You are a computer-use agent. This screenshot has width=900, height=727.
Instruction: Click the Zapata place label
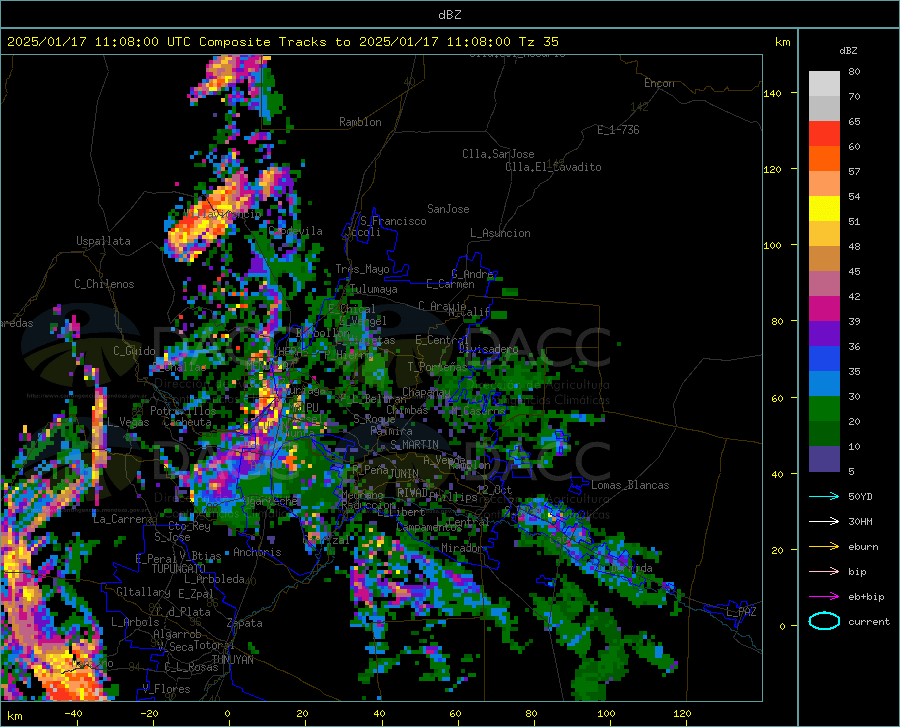[245, 623]
